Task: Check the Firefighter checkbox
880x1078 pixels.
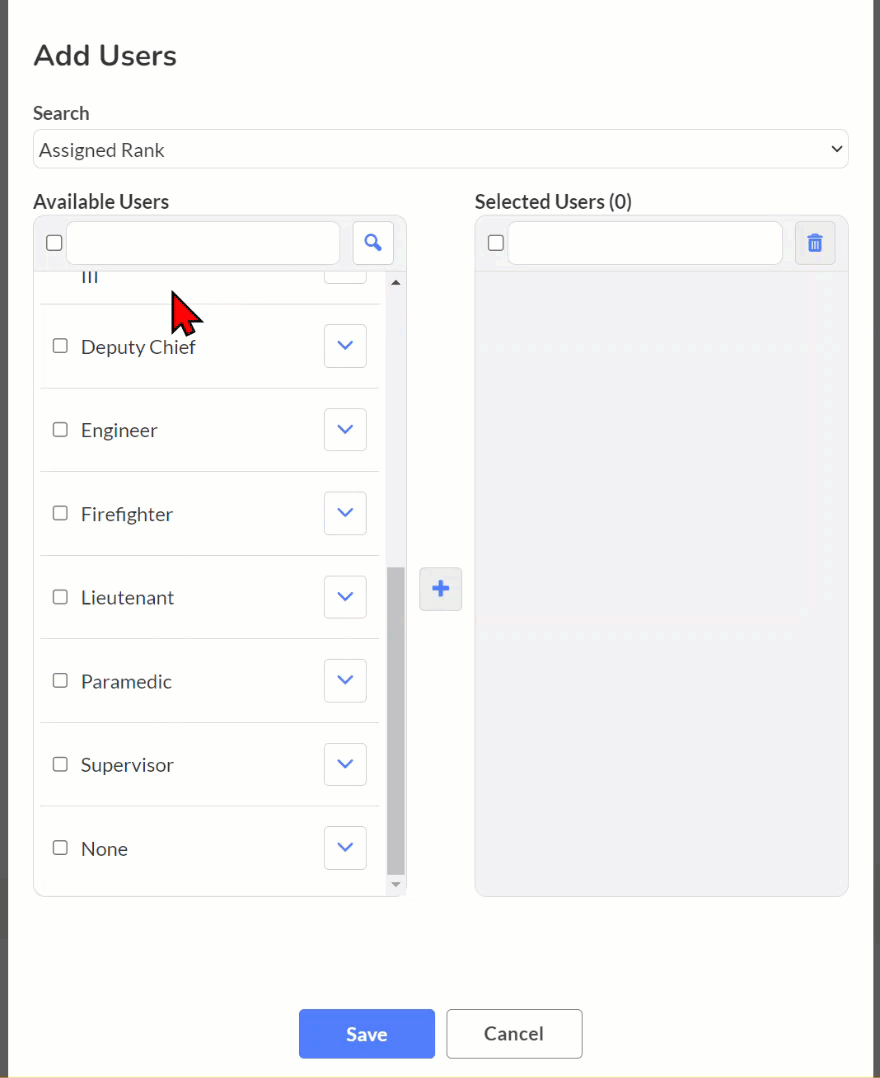Action: [x=60, y=513]
